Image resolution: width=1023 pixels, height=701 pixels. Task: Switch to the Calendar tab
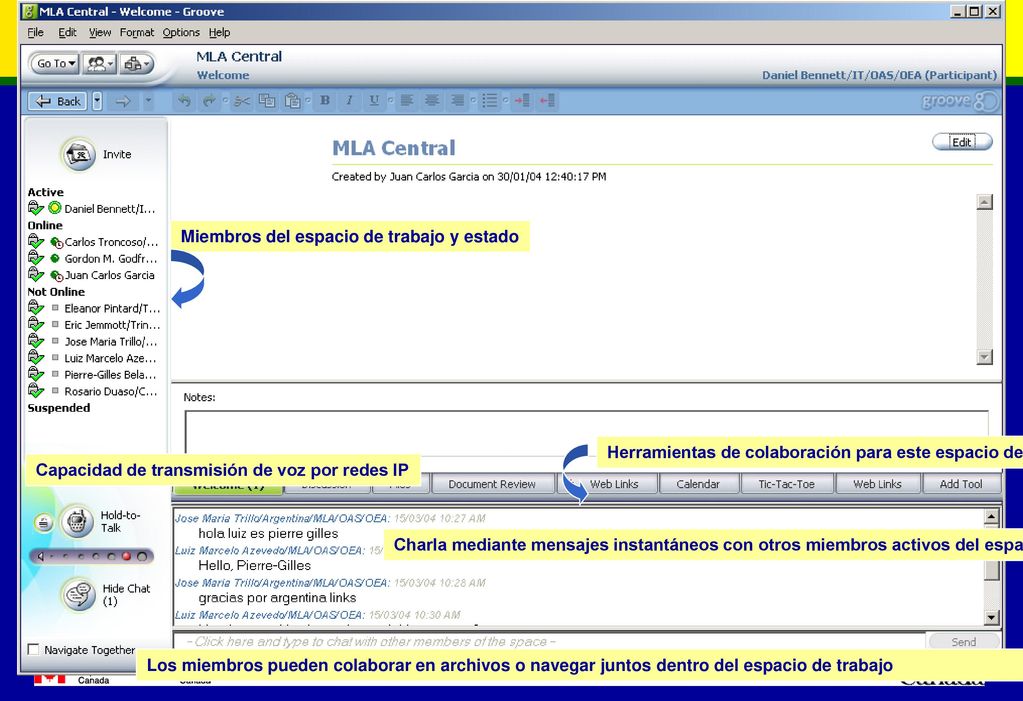tap(698, 484)
